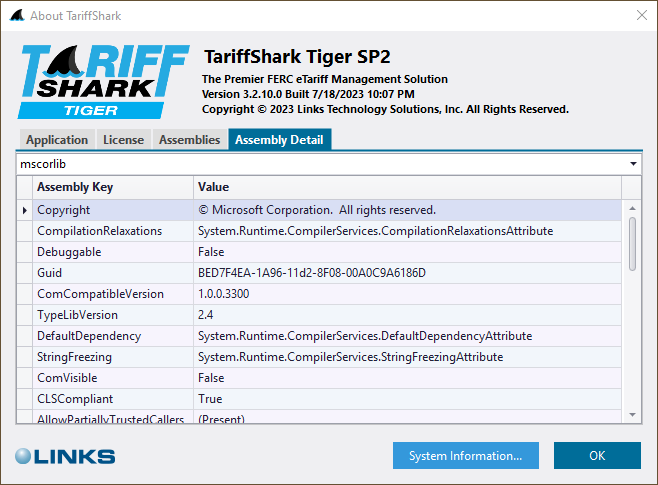
Task: Select the ComCompatibleVersion key cell
Action: click(x=113, y=294)
